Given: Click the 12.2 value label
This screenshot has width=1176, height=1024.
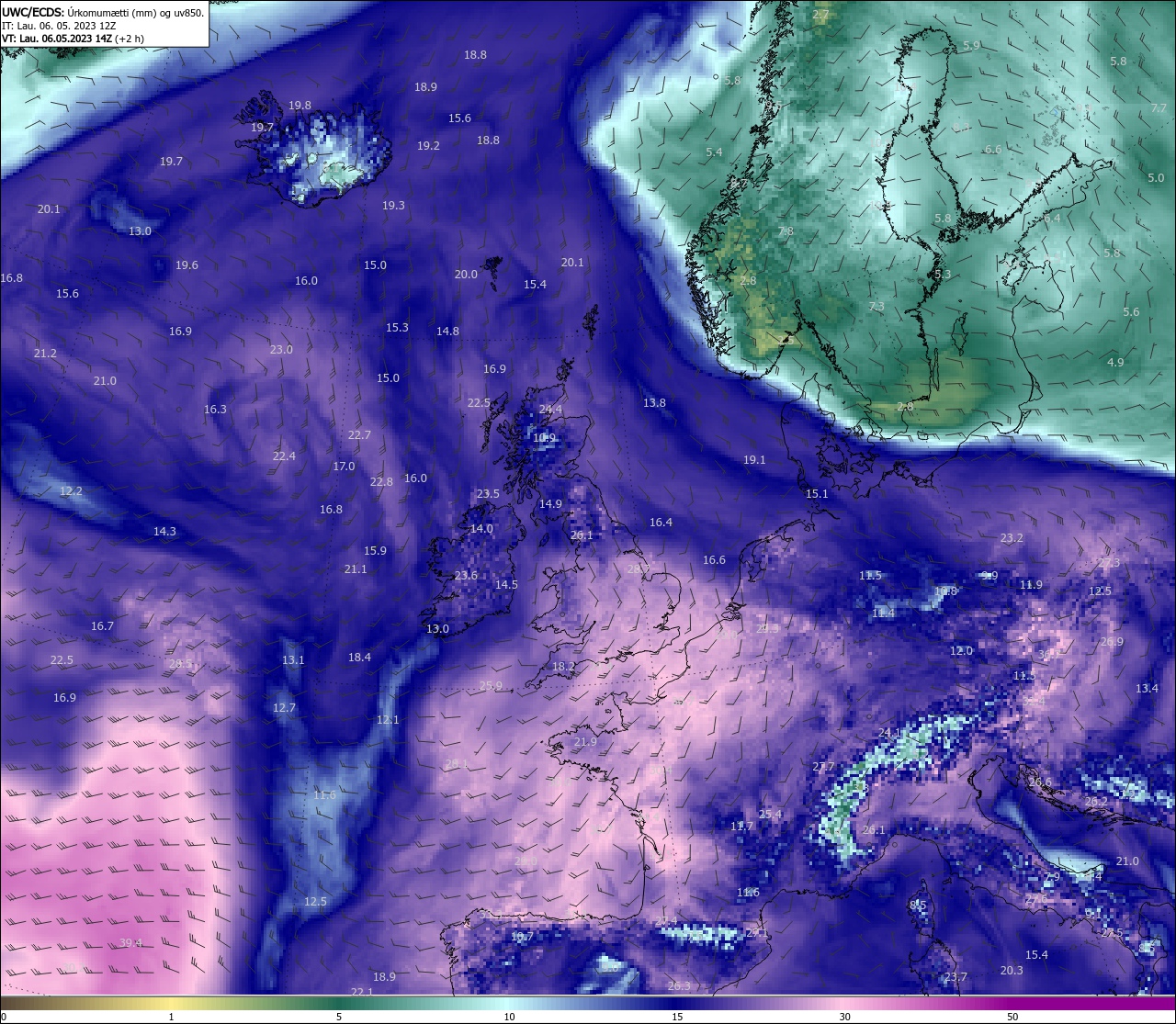Looking at the screenshot, I should (71, 490).
